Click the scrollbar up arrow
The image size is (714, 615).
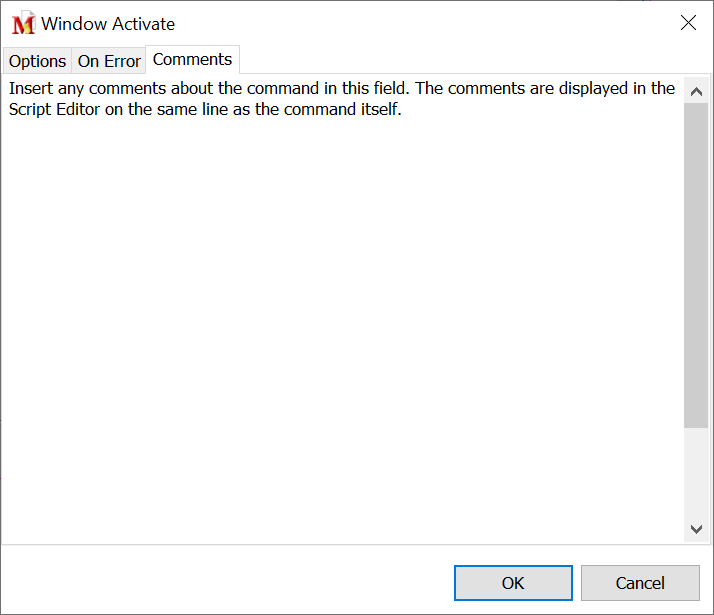pos(696,91)
